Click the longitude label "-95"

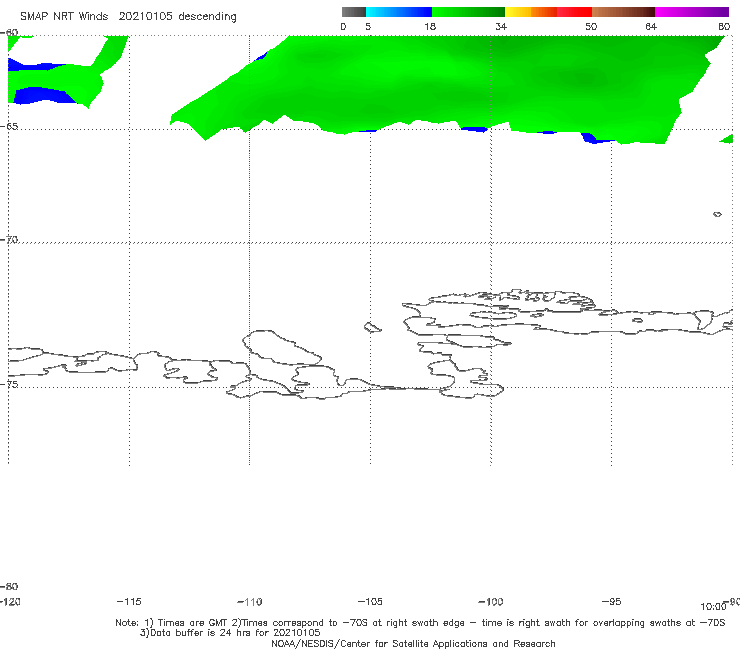coord(612,601)
